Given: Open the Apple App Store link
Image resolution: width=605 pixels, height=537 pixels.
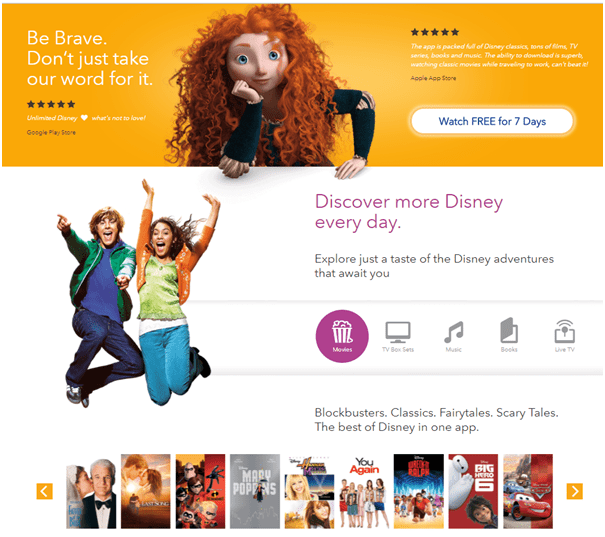Looking at the screenshot, I should (435, 77).
